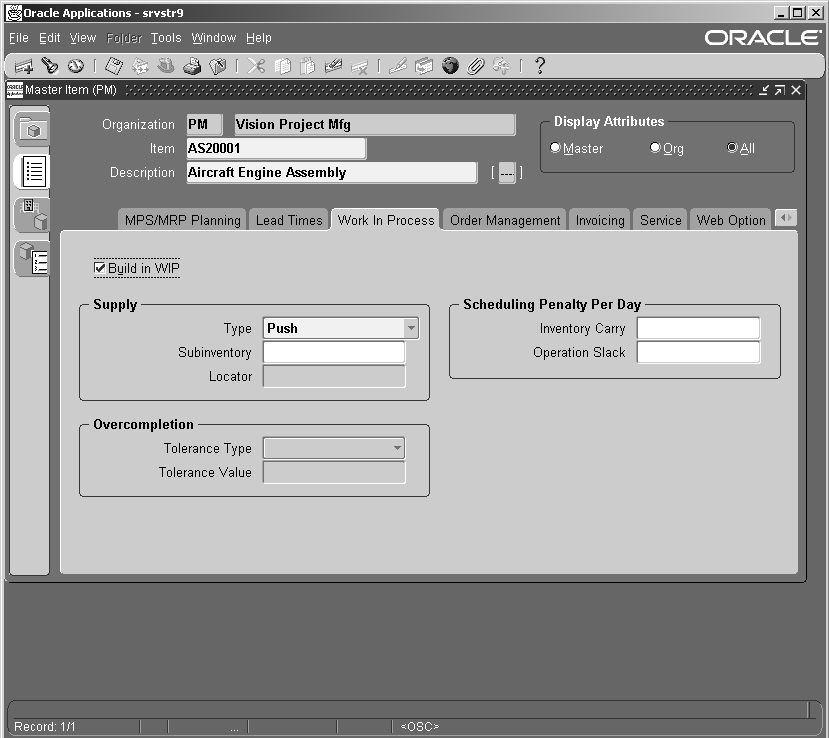Select the All display attributes radio

(732, 147)
